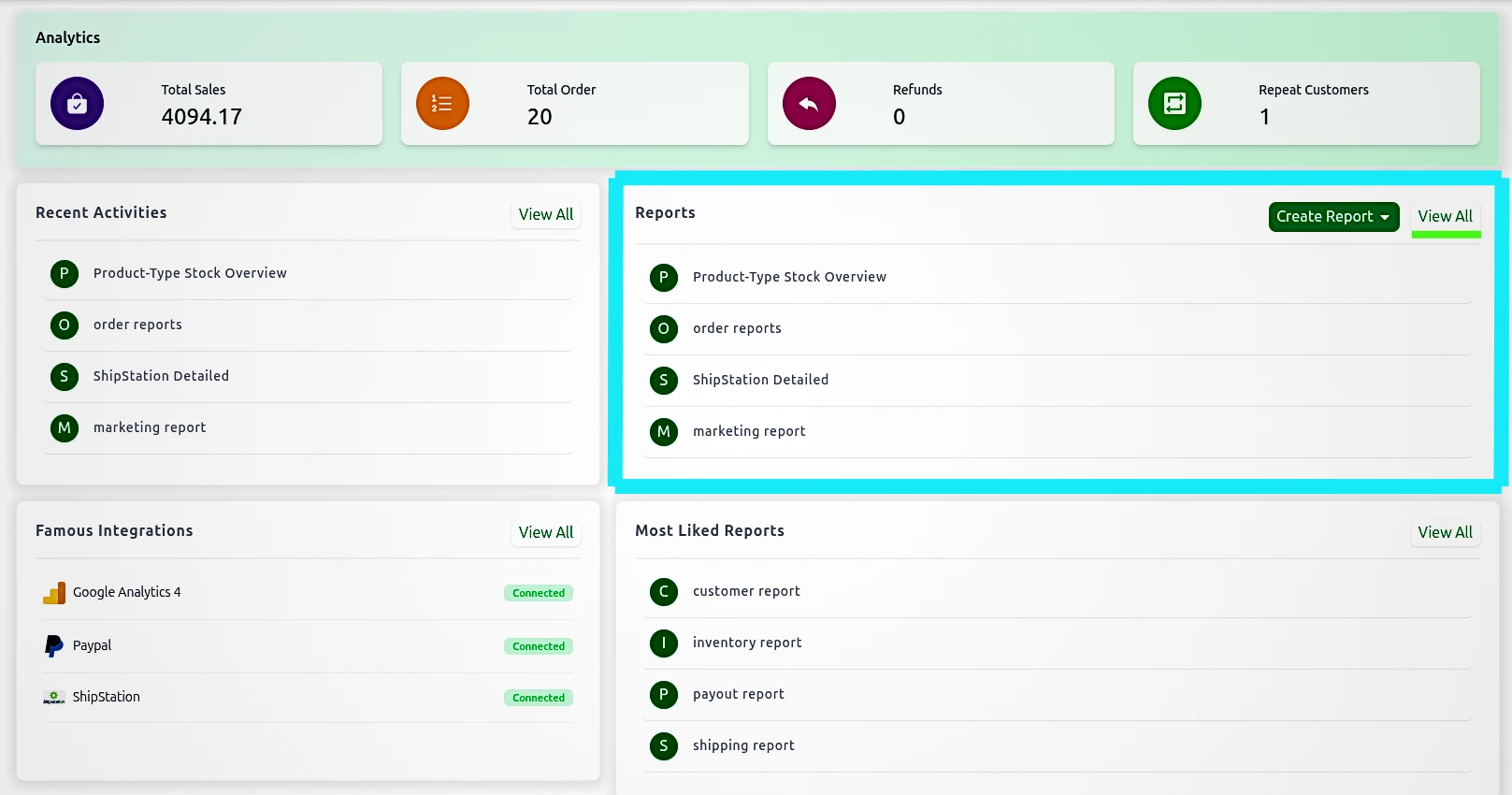The width and height of the screenshot is (1512, 795).
Task: Click the Refunds reply arrow icon
Action: pos(809,104)
